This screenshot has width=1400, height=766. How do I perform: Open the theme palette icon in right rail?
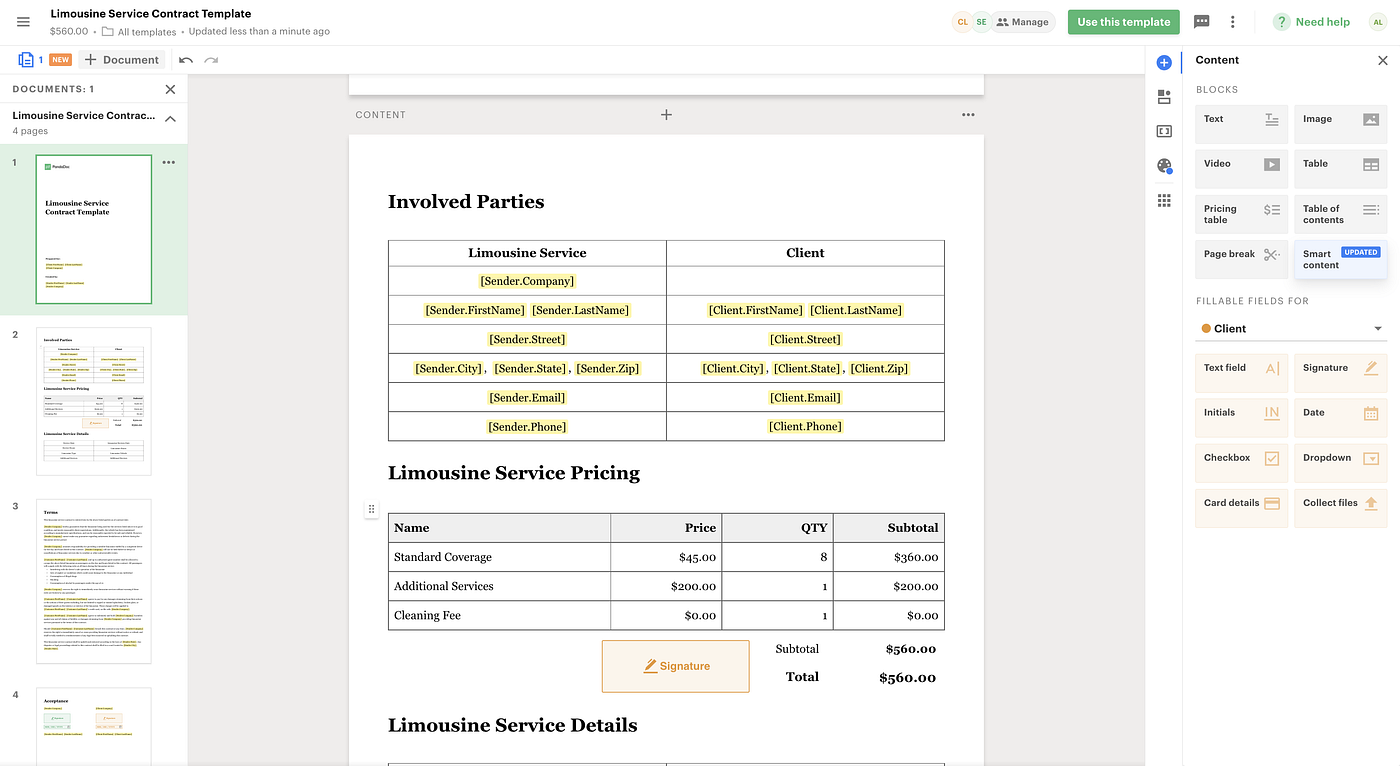point(1163,165)
